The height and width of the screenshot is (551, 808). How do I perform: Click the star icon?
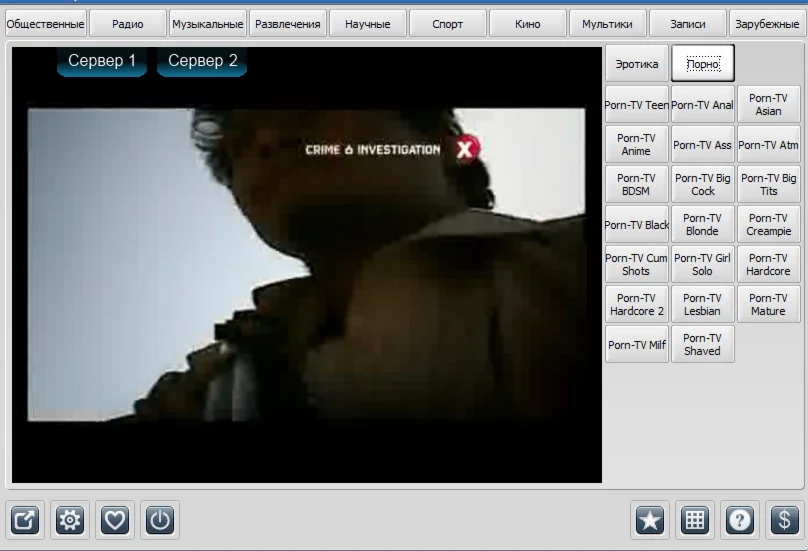pos(650,520)
